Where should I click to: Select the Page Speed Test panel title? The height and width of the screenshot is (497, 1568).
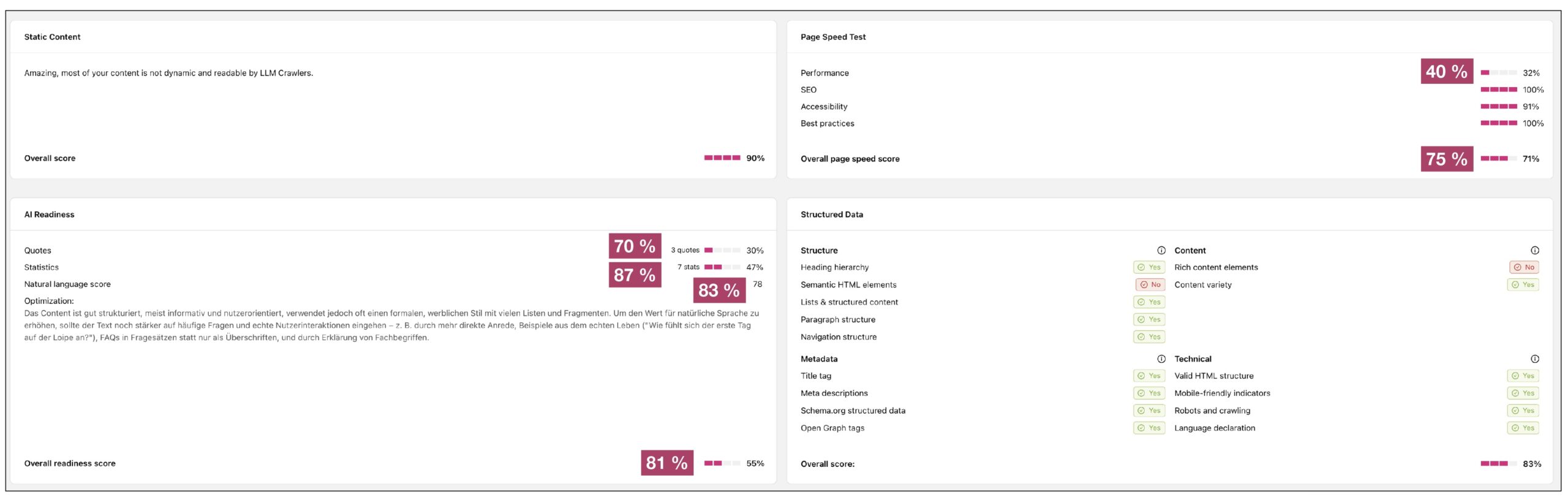click(832, 37)
